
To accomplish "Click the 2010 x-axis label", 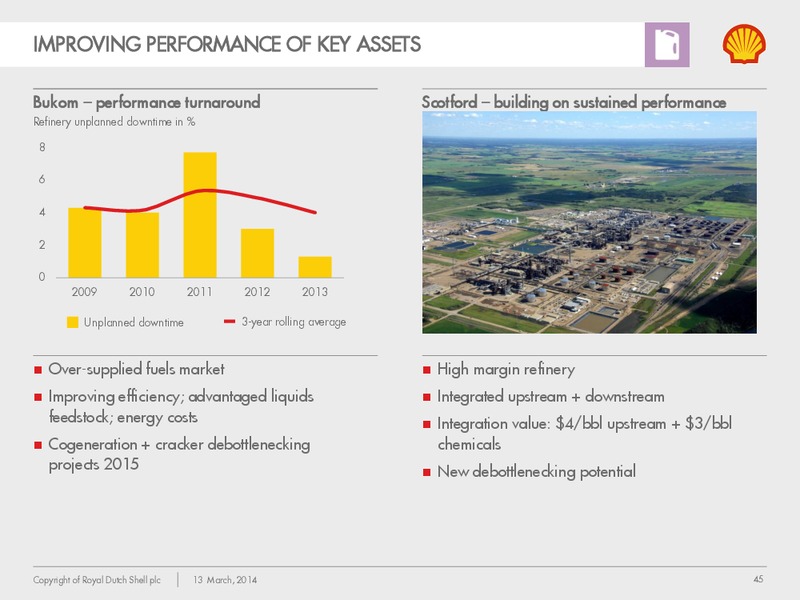I will click(x=142, y=292).
